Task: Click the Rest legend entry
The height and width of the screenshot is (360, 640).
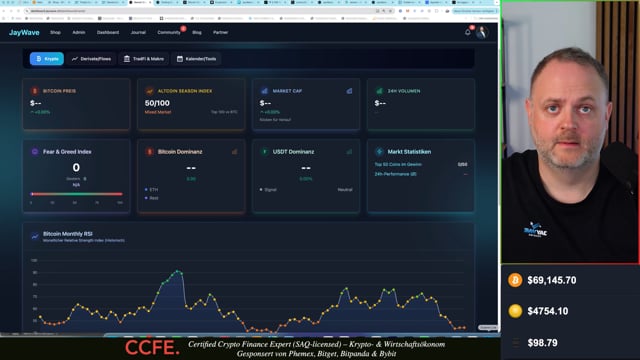Action: [151, 198]
